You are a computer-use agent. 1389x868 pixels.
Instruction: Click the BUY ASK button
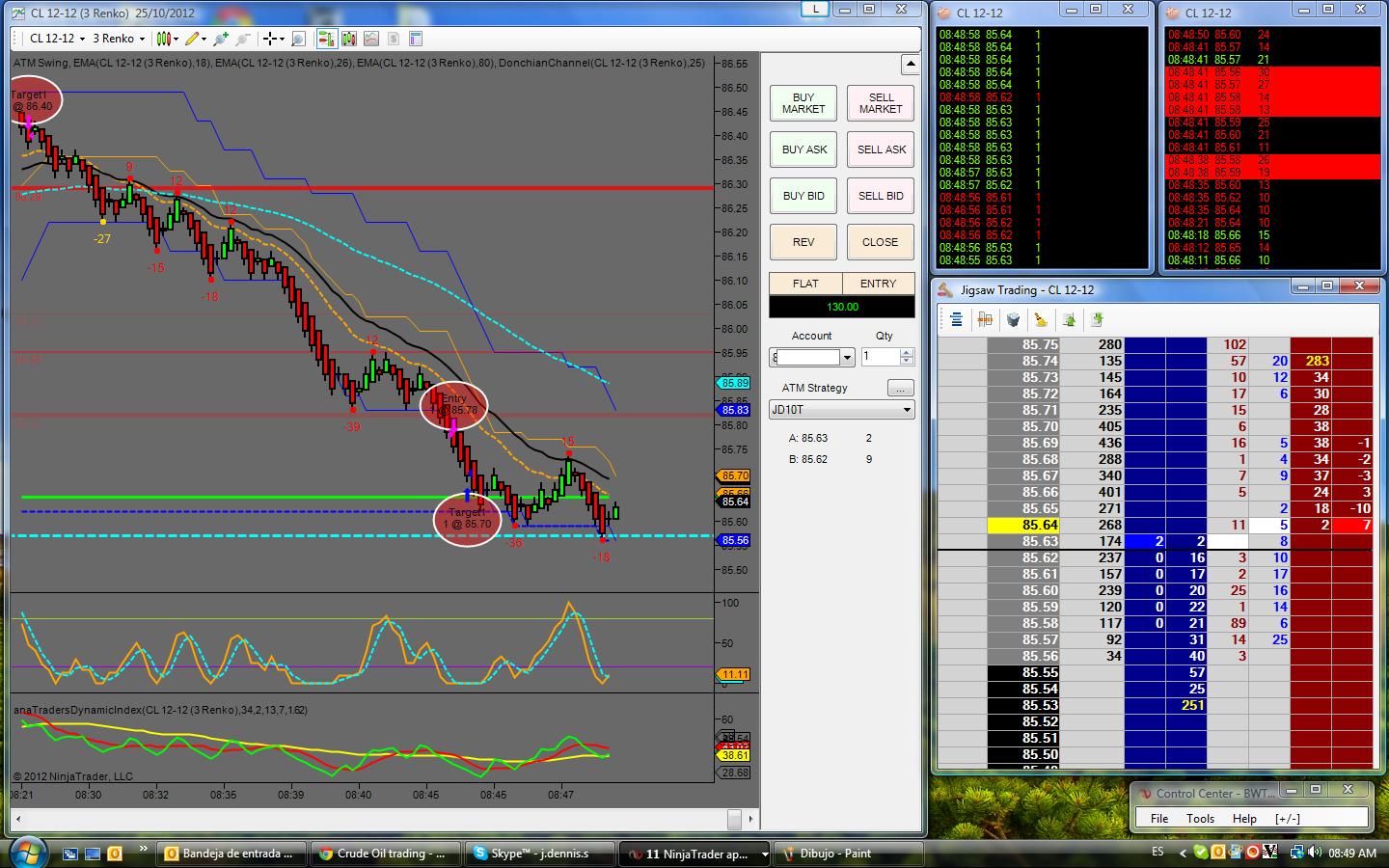tap(803, 149)
